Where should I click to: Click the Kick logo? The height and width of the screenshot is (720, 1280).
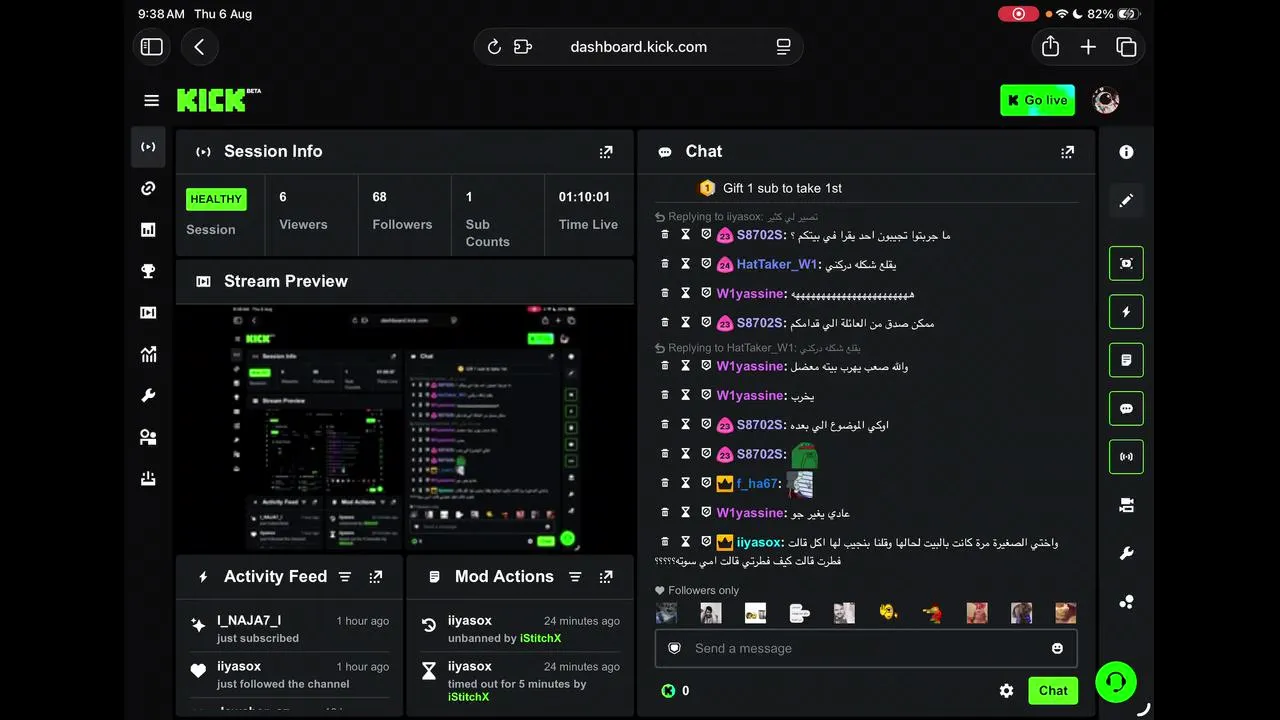219,100
